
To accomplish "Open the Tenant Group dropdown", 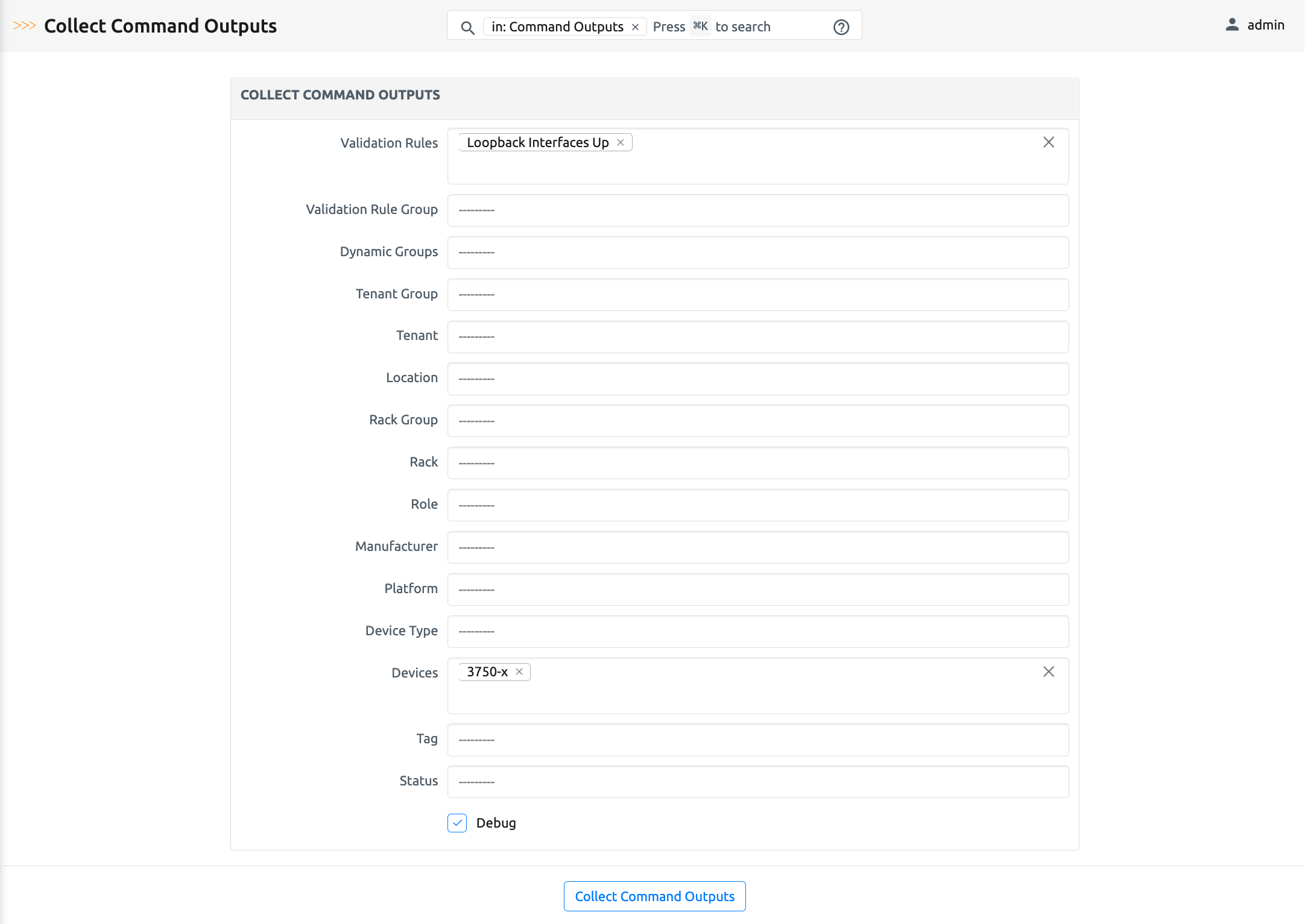I will (x=757, y=295).
